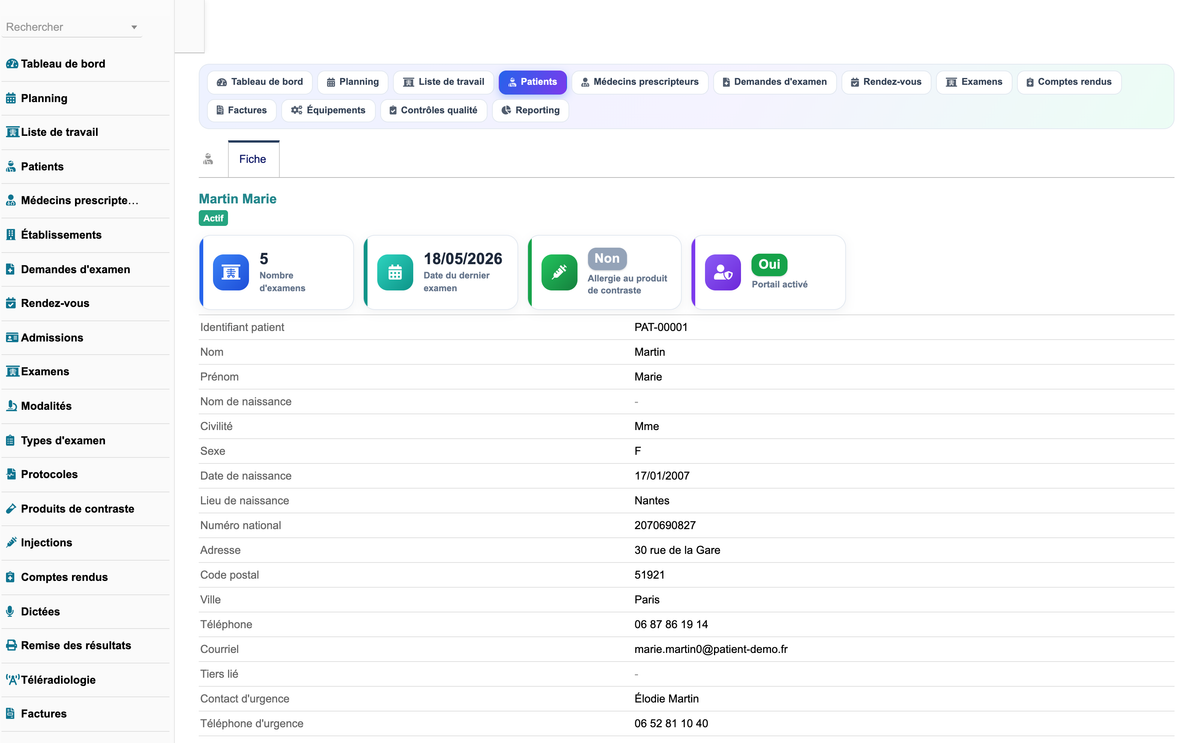Viewport: 1200px width, 743px height.
Task: Click the emergency contact Élodie Martin
Action: click(x=667, y=699)
